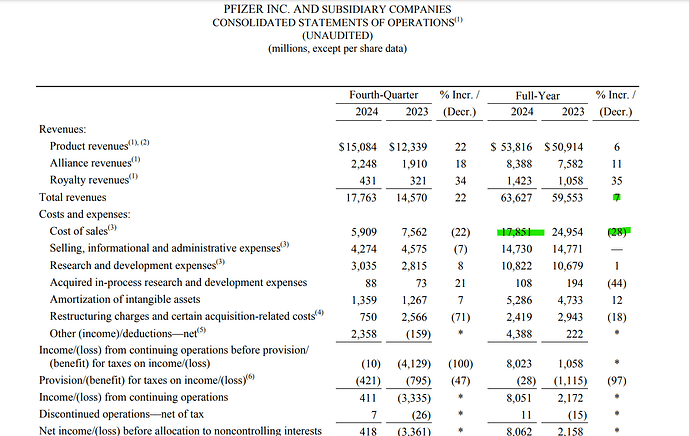Select fourth-quarter 2023 total revenues 14,570
The image size is (689, 436).
tap(411, 198)
